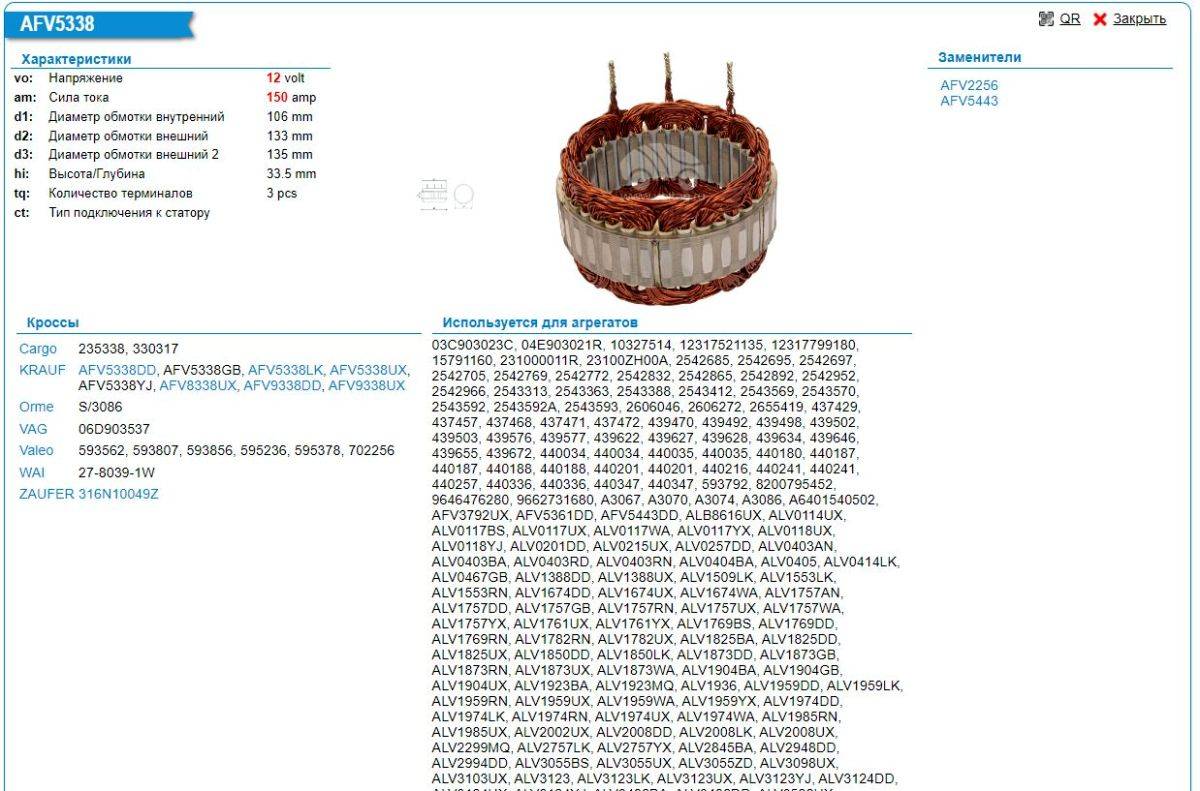Open the QR text link
The width and height of the screenshot is (1200, 791).
tap(1070, 19)
